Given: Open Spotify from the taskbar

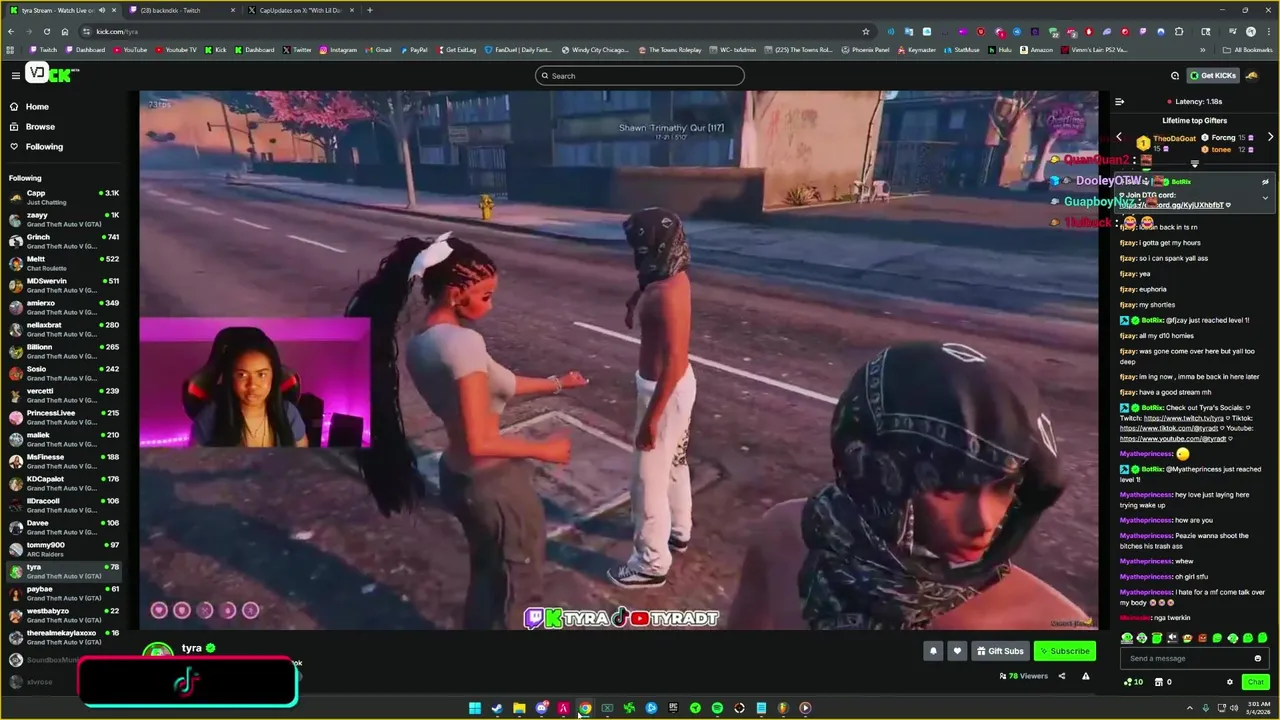Looking at the screenshot, I should (717, 708).
